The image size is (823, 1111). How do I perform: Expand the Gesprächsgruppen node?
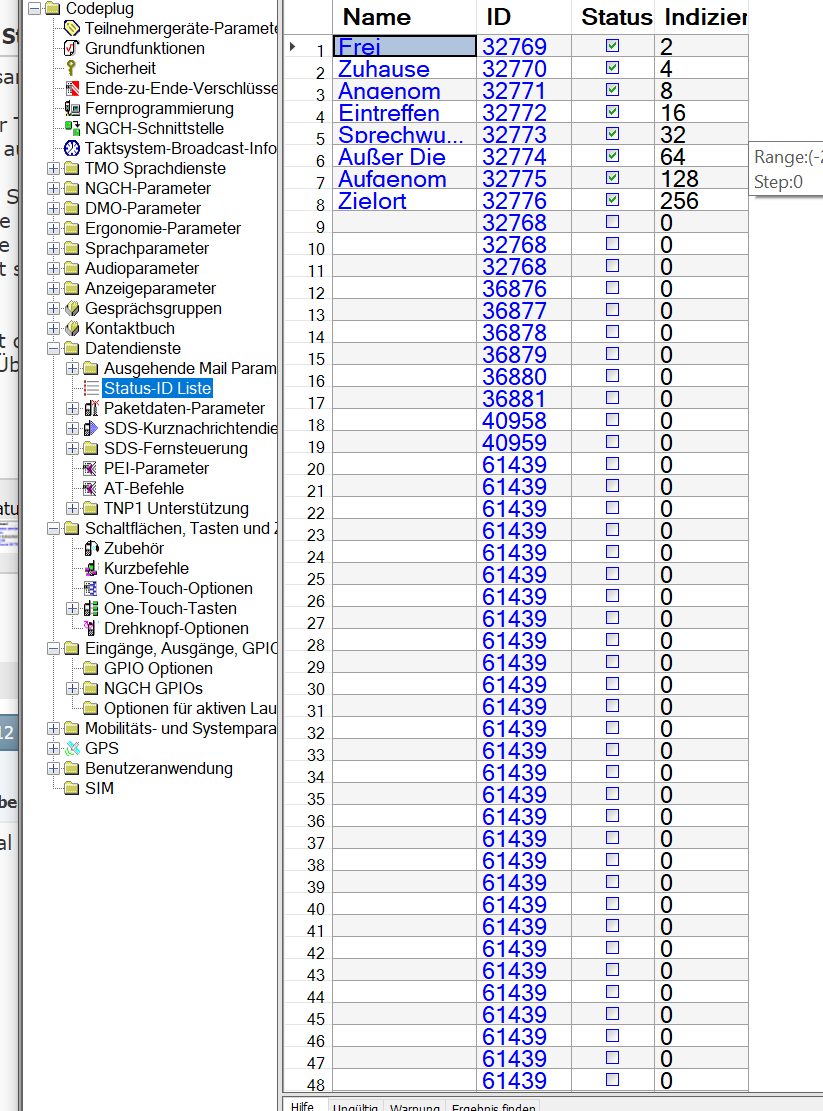(53, 308)
